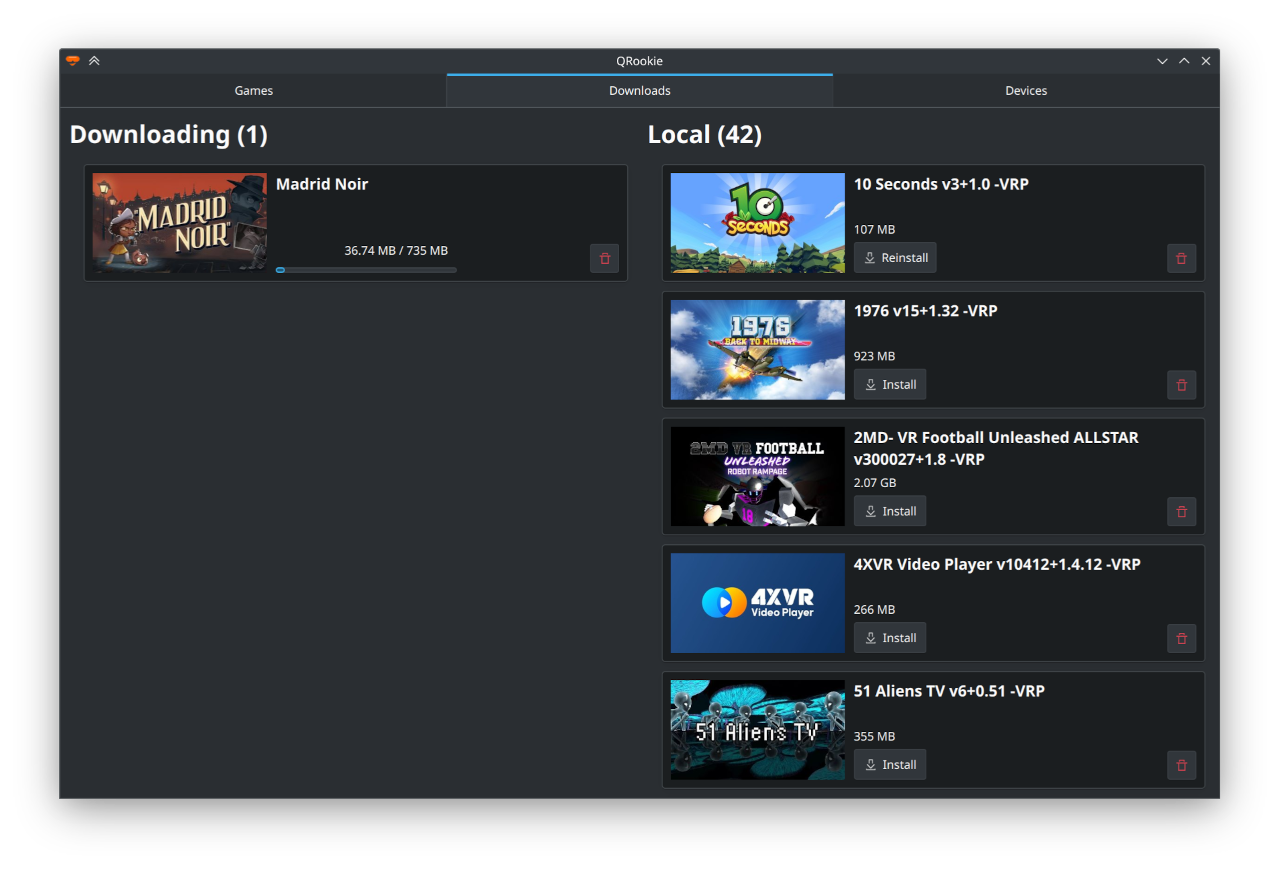Screen dimensions: 1280x869
Task: Click the 107 MB size label
Action: coord(875,230)
